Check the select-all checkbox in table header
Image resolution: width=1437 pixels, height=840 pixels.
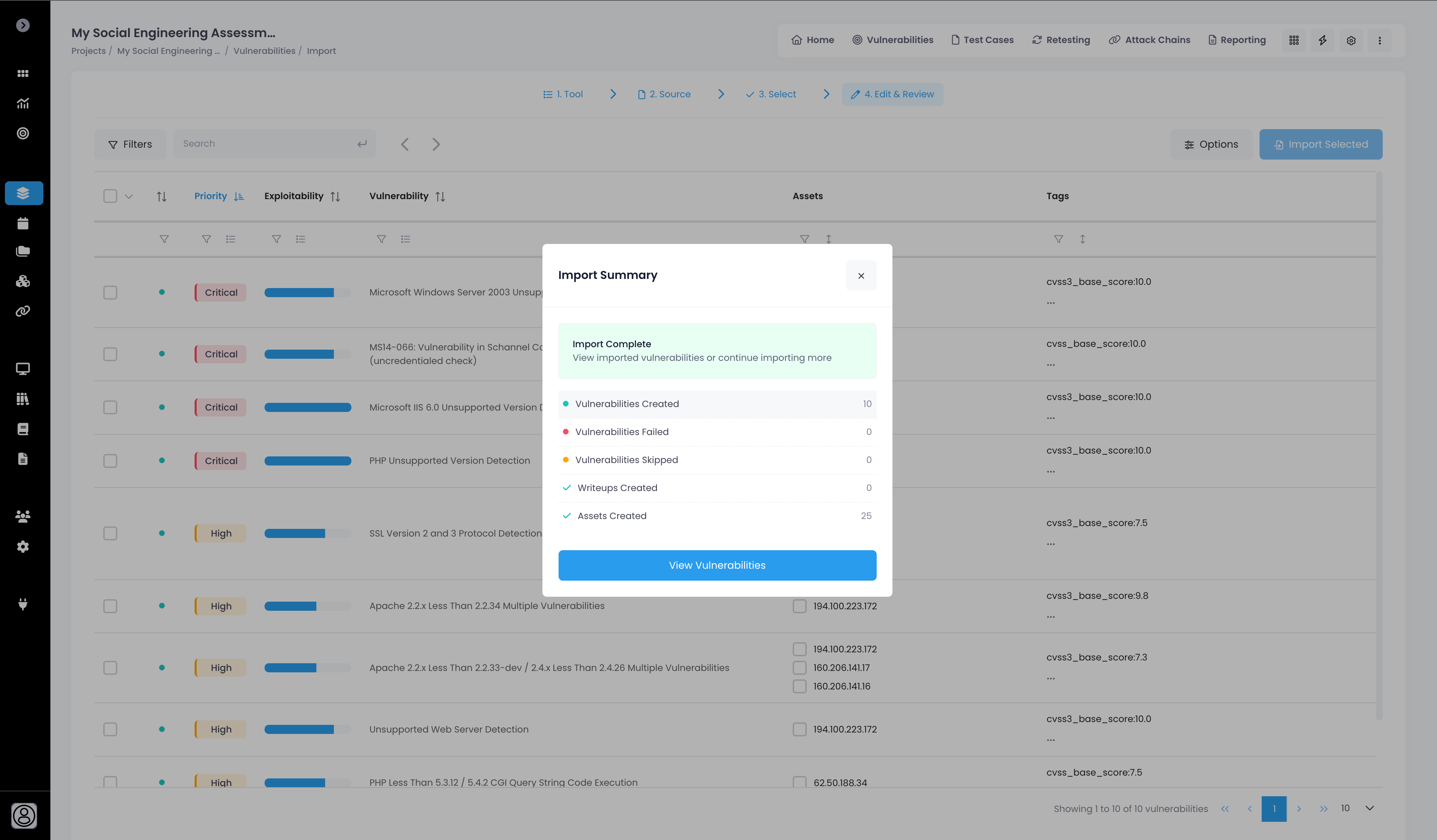click(x=110, y=196)
